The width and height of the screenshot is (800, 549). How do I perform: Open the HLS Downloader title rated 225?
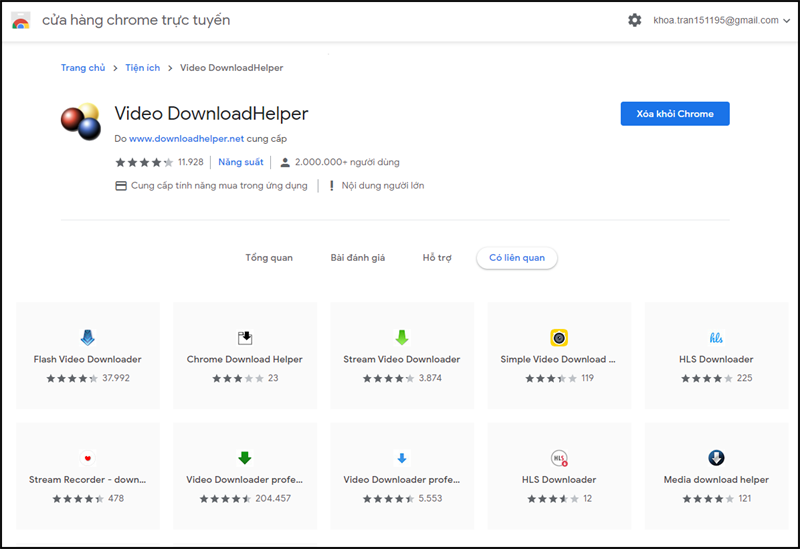[x=716, y=359]
